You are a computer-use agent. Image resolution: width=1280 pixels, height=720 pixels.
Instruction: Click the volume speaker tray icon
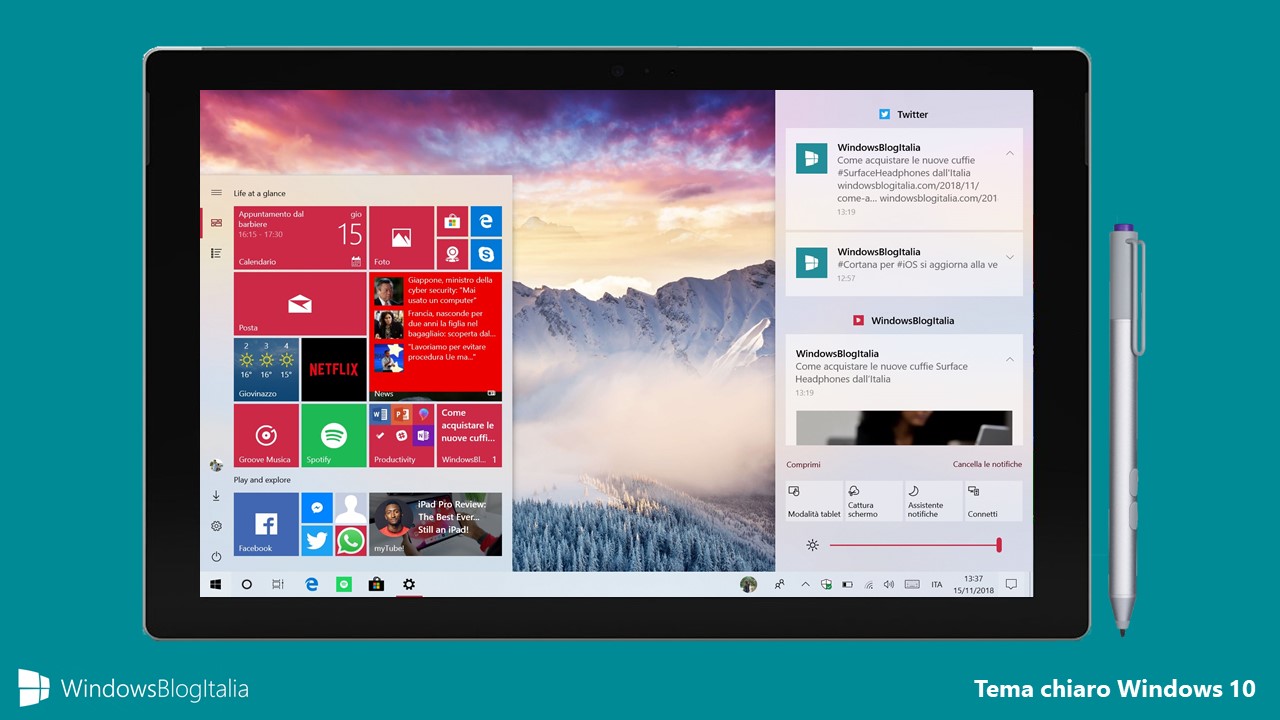click(889, 584)
